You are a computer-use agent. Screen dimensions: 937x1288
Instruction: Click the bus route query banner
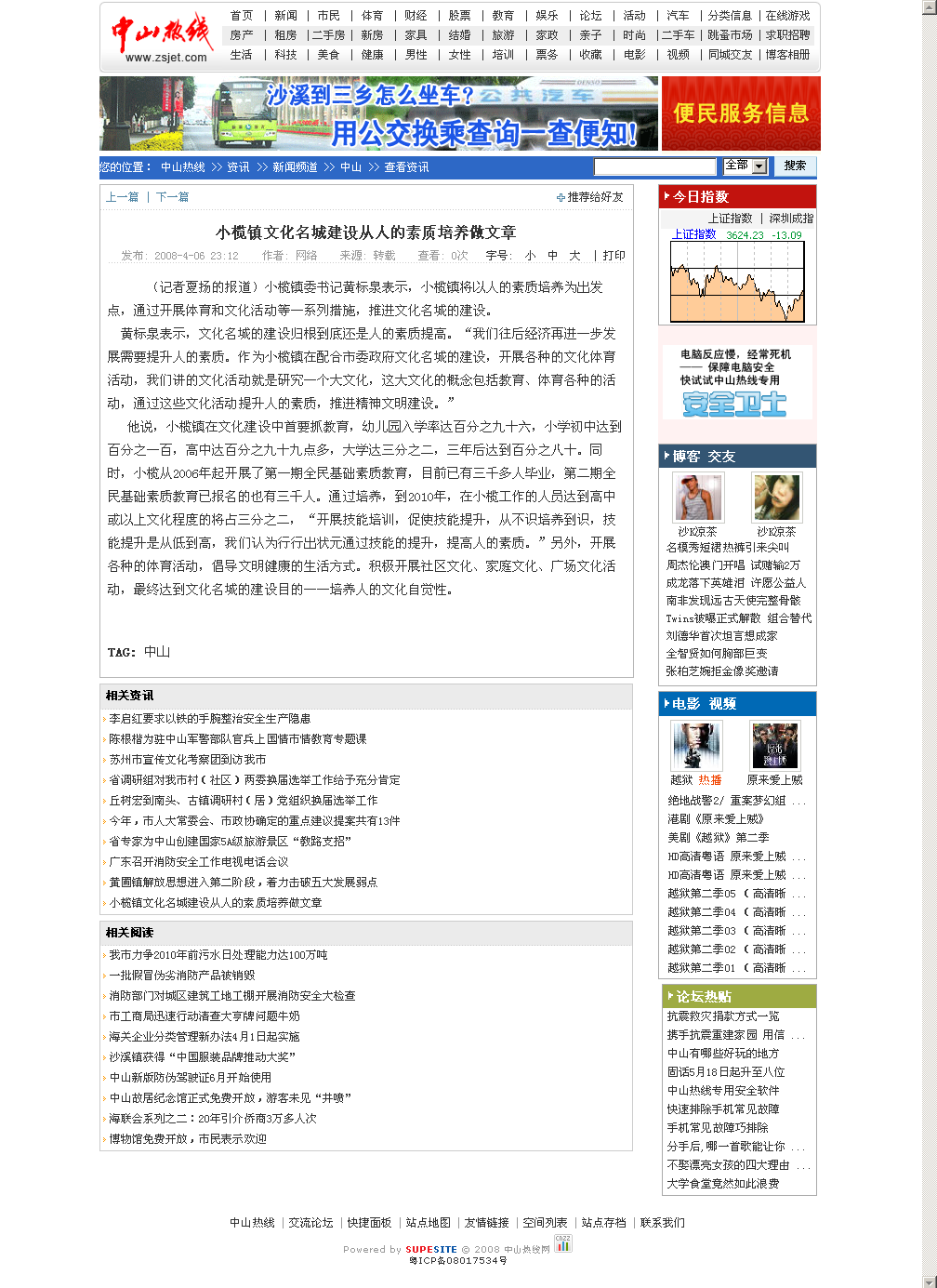click(378, 113)
